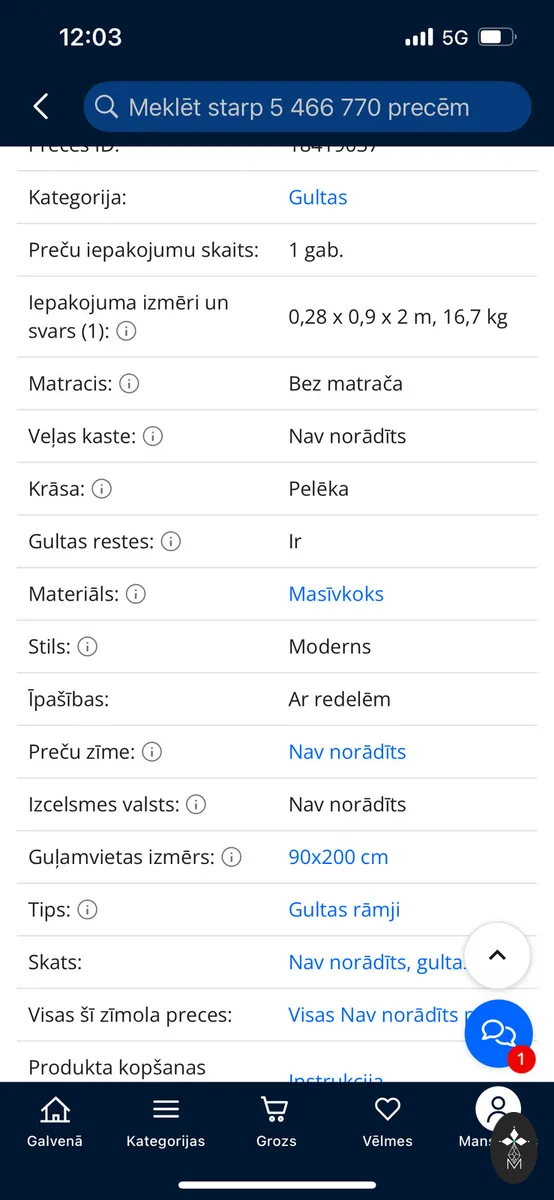554x1200 pixels.
Task: Tap info icon next to Krāsa
Action: (102, 489)
